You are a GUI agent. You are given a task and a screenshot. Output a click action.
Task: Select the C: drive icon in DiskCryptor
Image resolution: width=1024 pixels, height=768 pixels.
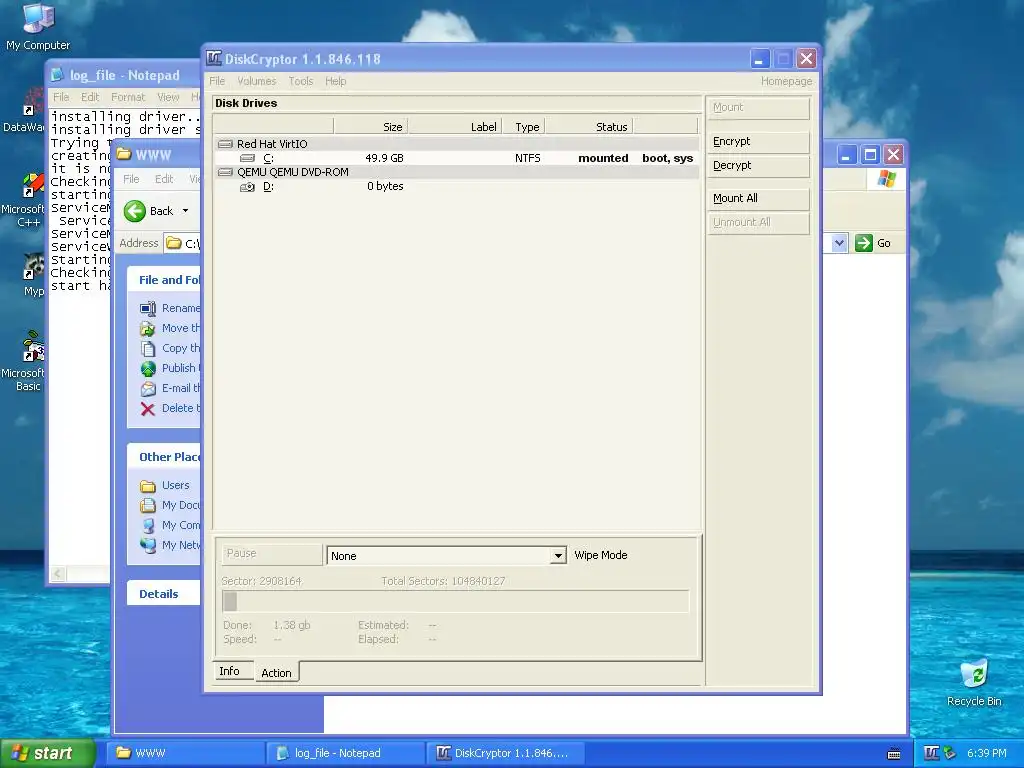click(x=248, y=158)
